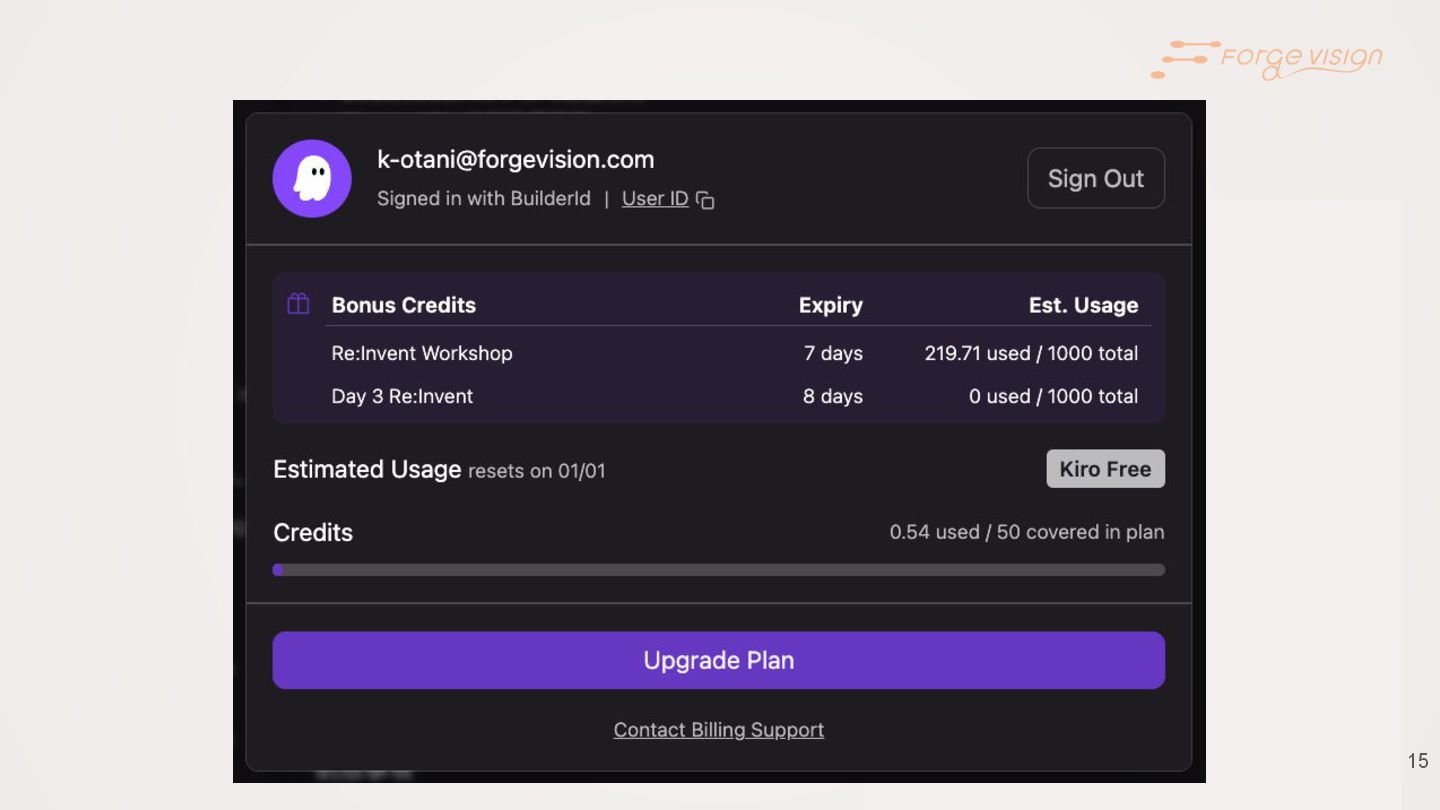Select the Day 3 Re:Invent credits row
The image size is (1440, 810).
coord(402,396)
